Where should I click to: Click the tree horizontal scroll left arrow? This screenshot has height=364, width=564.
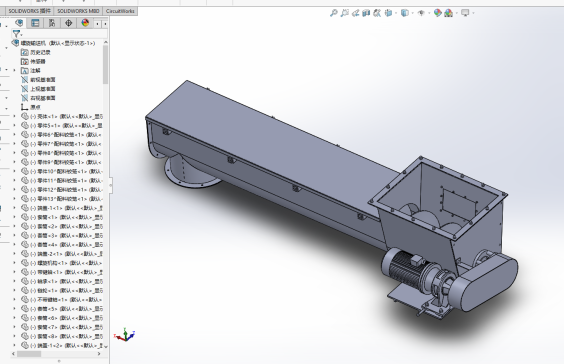14,354
